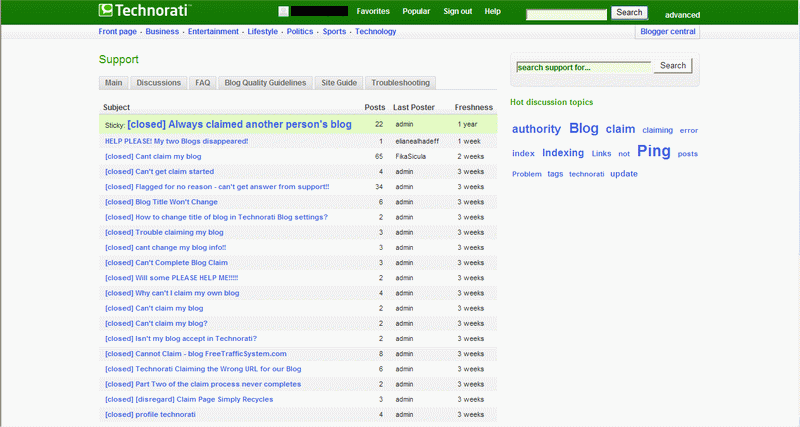Select the update hot topic tag
Image resolution: width=800 pixels, height=427 pixels.
click(624, 173)
